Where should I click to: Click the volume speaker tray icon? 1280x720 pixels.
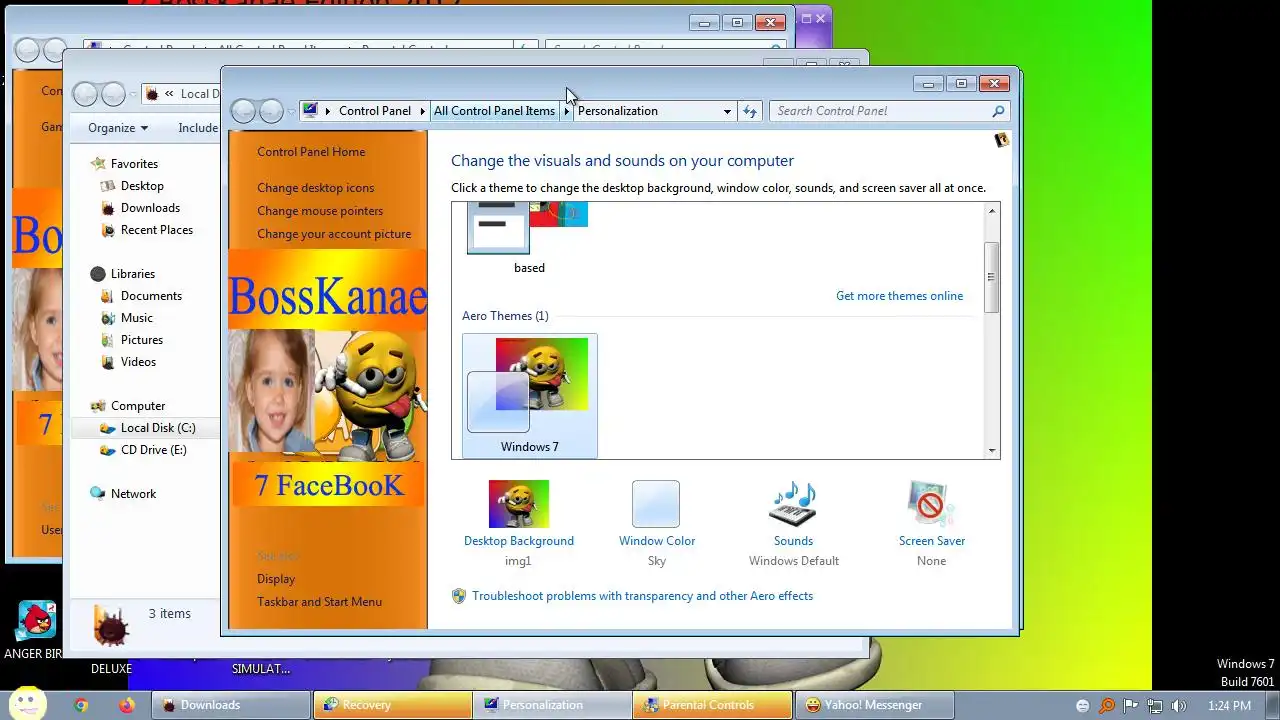(x=1179, y=705)
